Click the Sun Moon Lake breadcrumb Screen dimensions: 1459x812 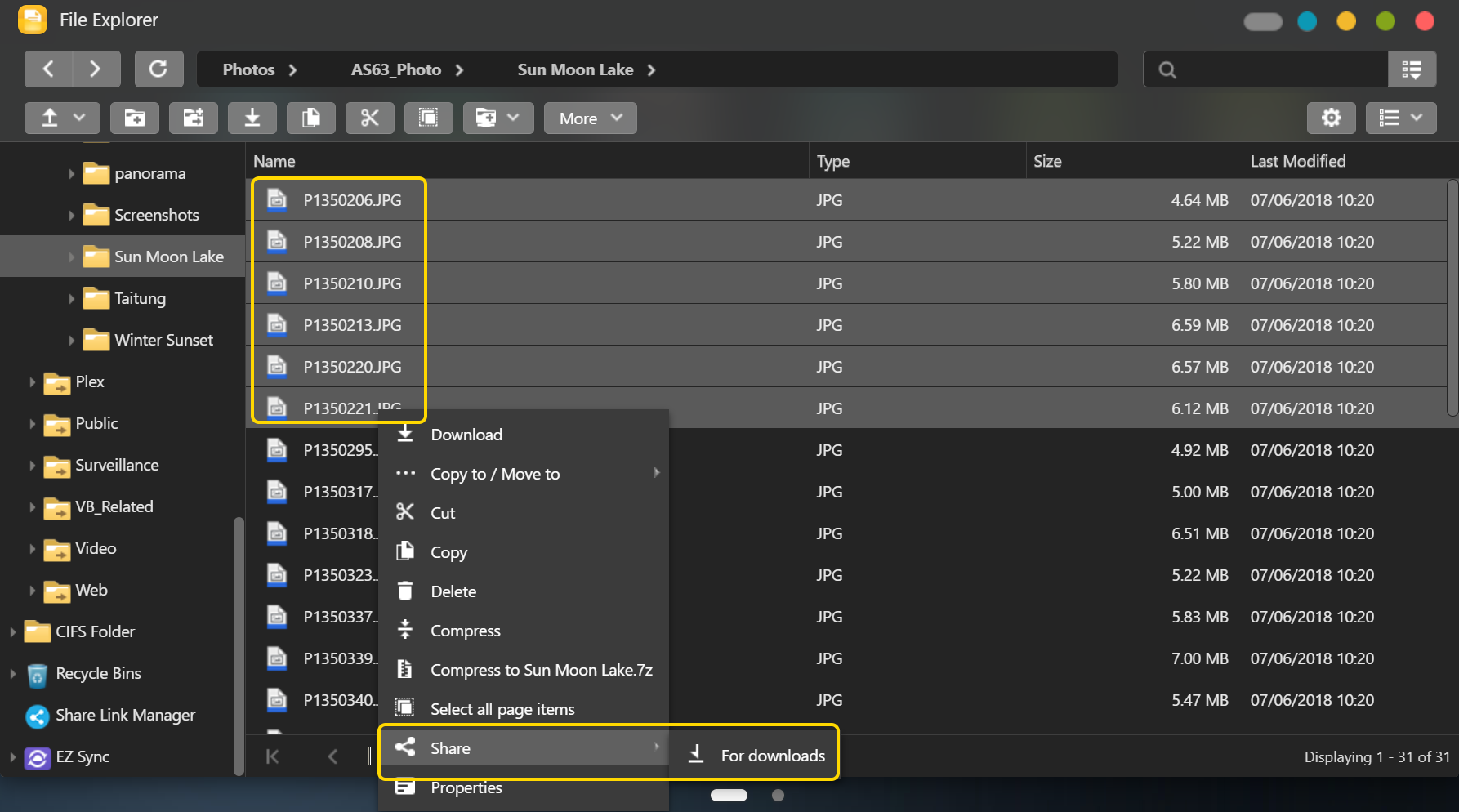pos(575,69)
